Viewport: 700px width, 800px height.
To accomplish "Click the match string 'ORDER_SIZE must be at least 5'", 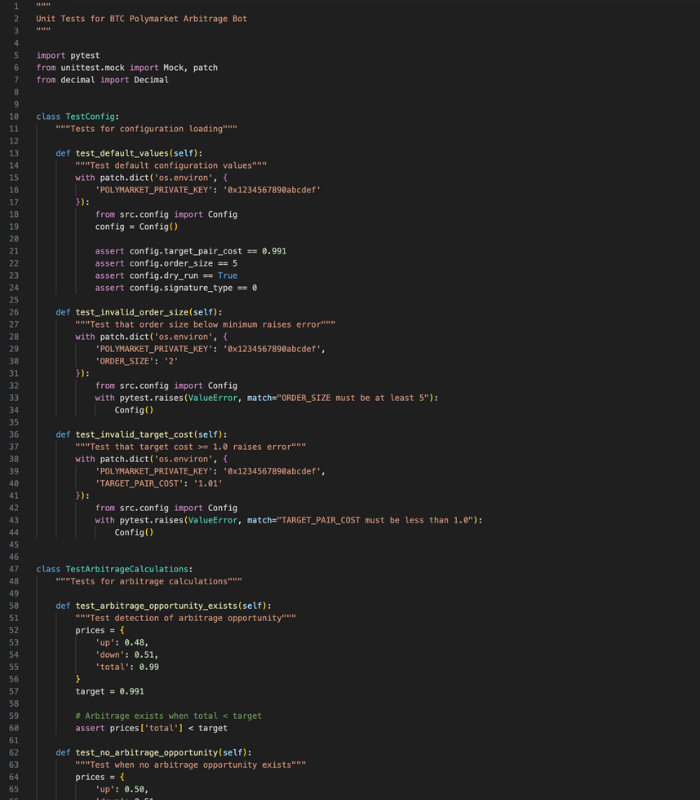I will click(x=355, y=398).
